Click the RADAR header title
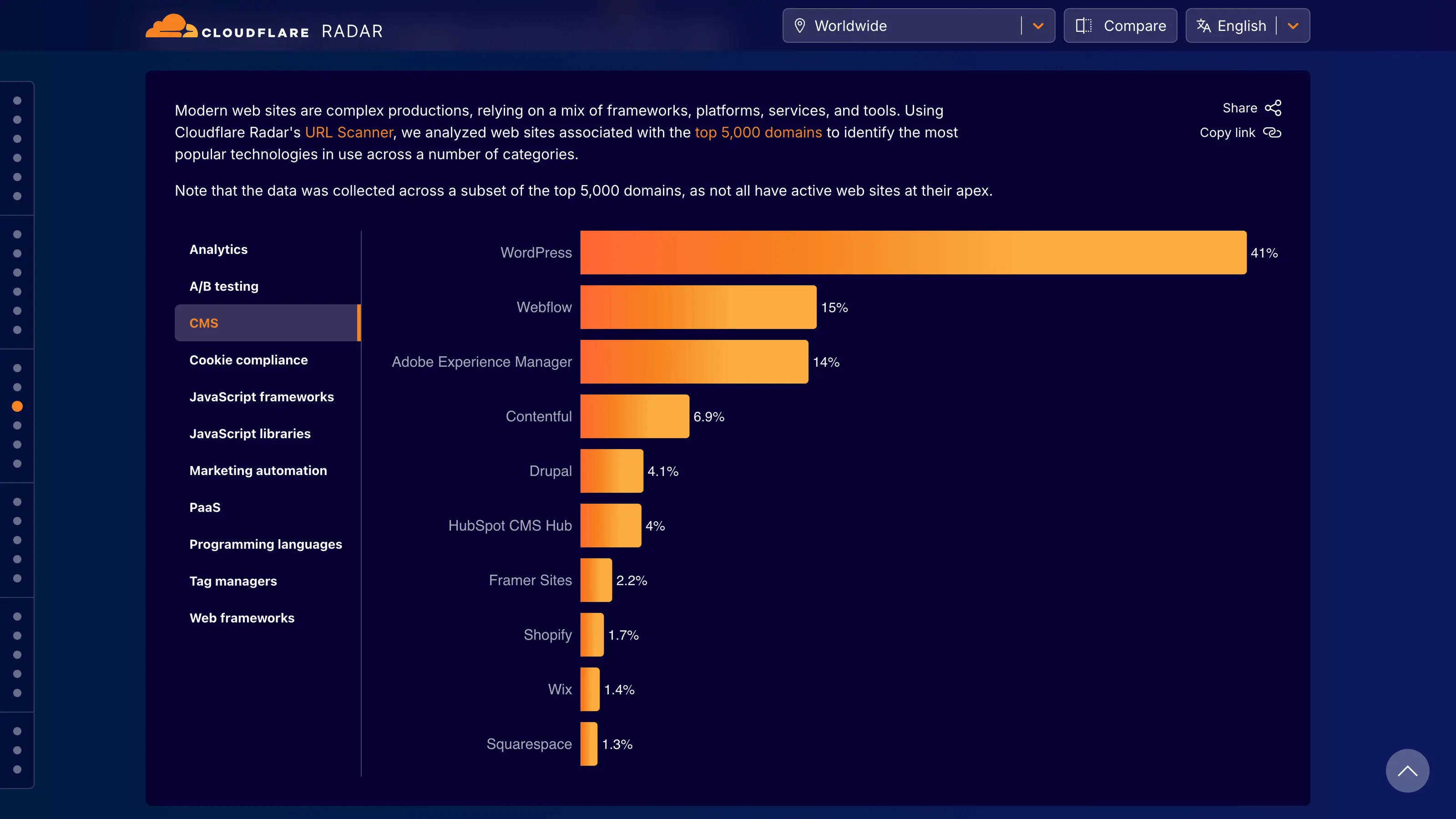The width and height of the screenshot is (1456, 819). pos(352,31)
